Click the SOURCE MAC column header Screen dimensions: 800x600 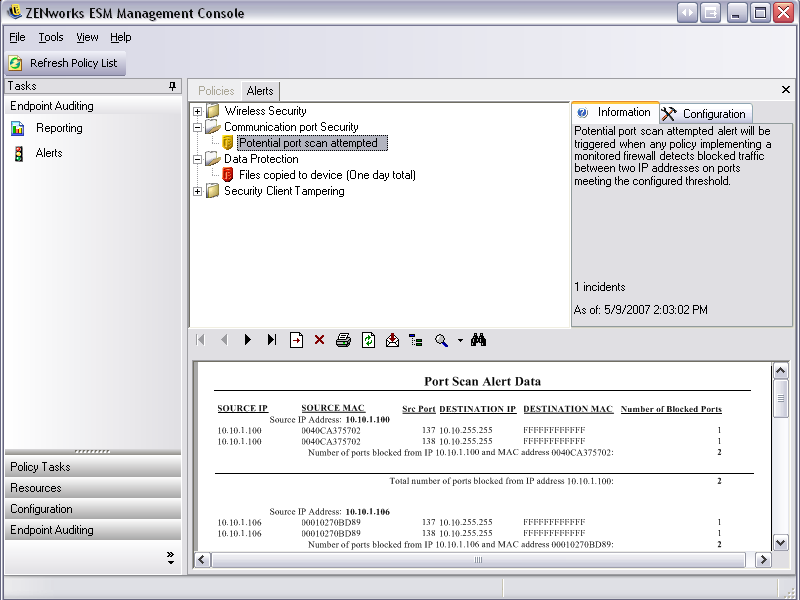(333, 408)
